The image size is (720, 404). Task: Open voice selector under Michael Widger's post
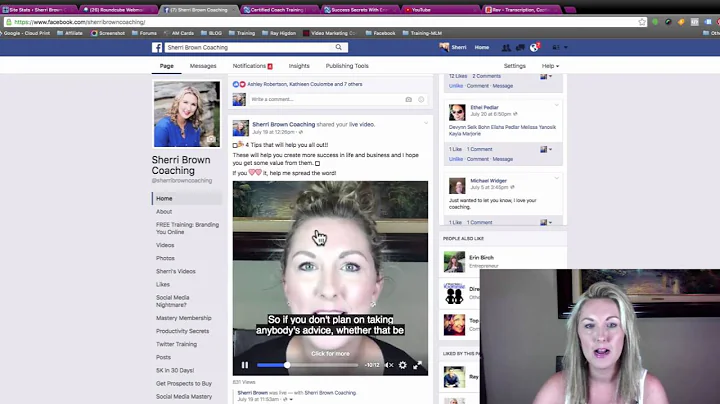(546, 222)
